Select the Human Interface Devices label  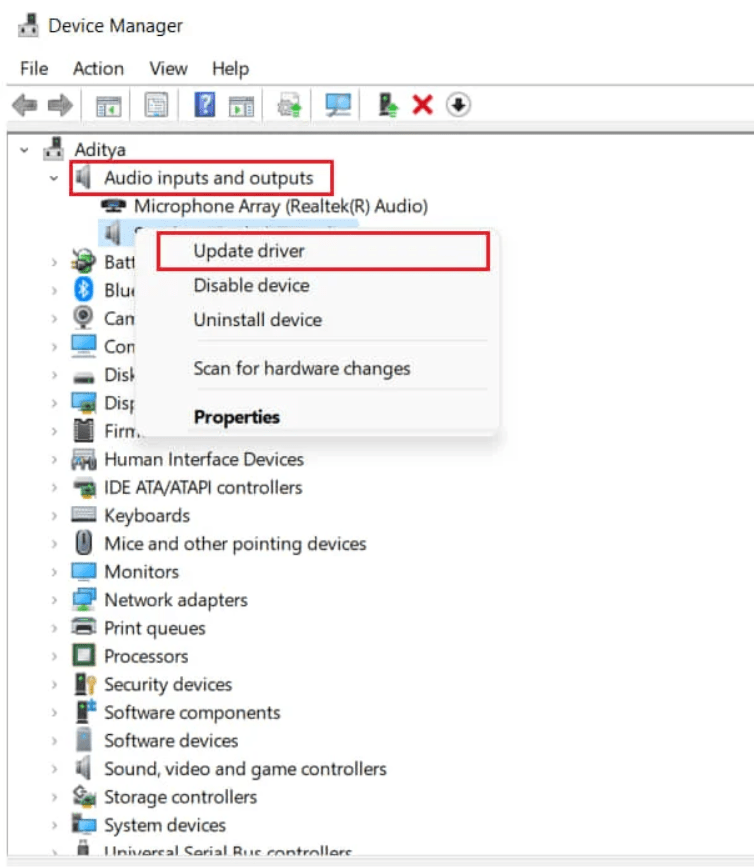(x=204, y=459)
